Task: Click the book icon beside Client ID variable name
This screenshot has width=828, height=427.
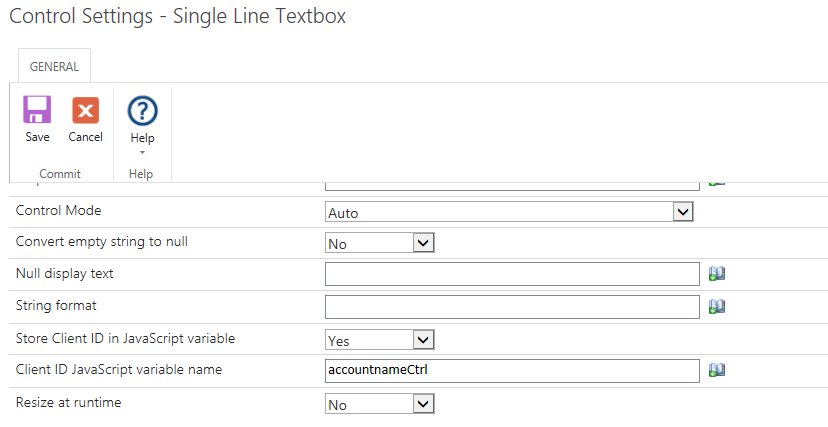Action: [x=716, y=370]
